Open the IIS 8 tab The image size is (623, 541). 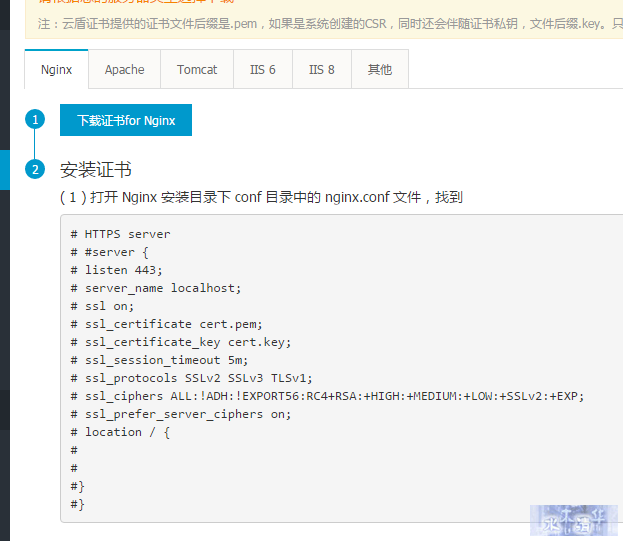click(x=322, y=70)
